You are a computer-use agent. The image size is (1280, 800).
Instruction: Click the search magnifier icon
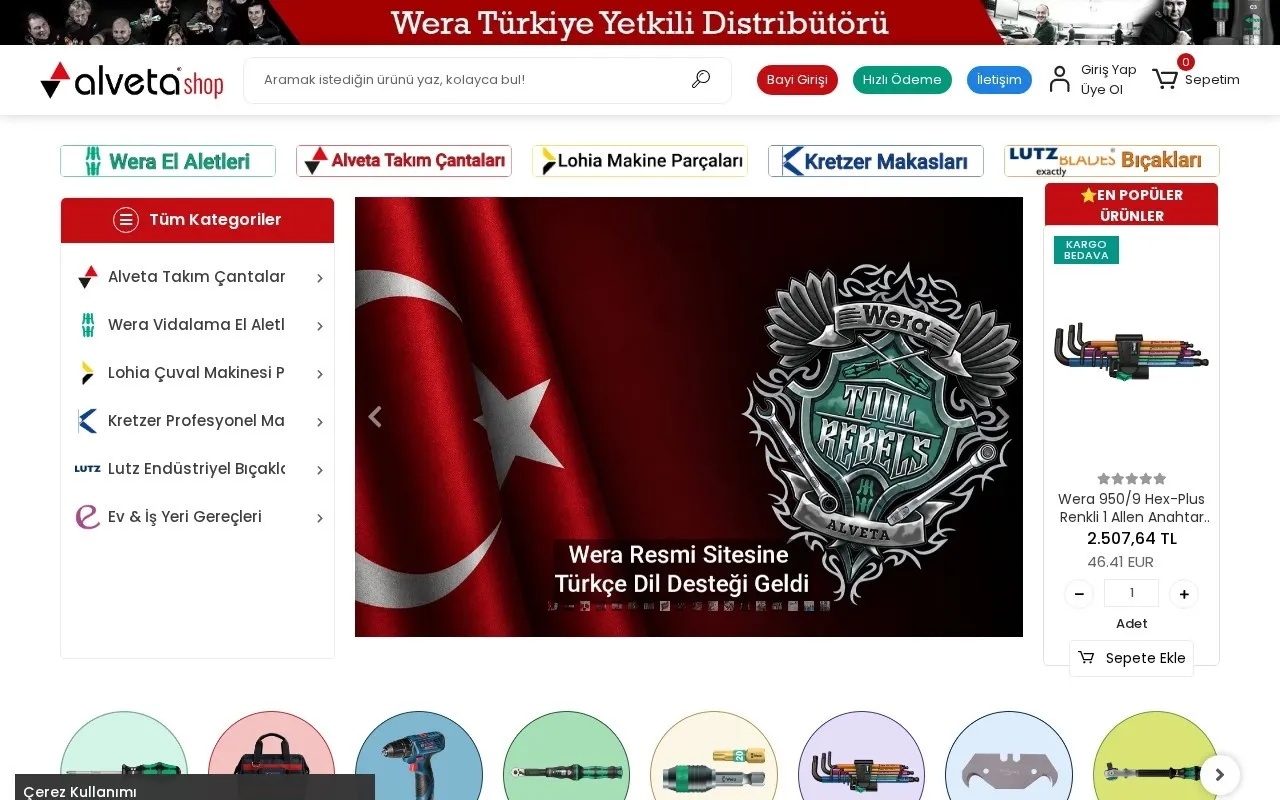[x=701, y=79]
